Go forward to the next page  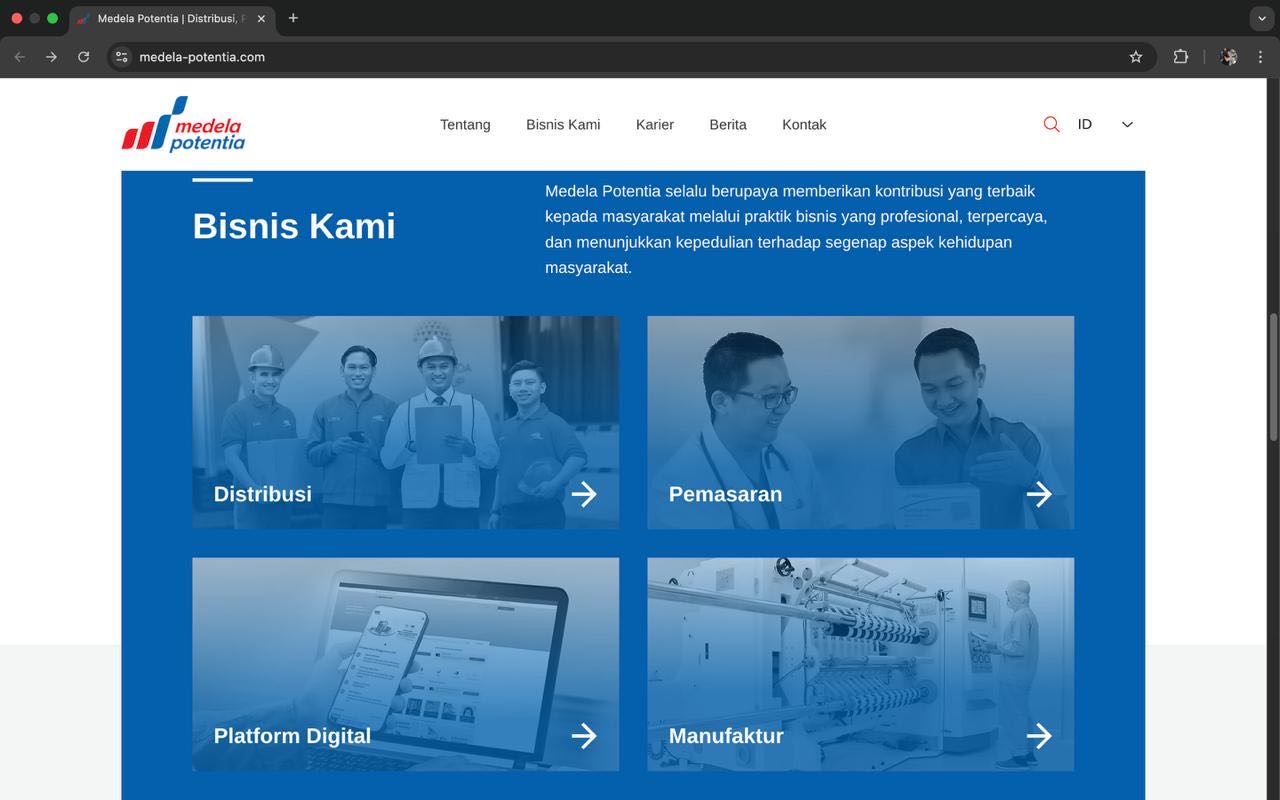[x=52, y=57]
